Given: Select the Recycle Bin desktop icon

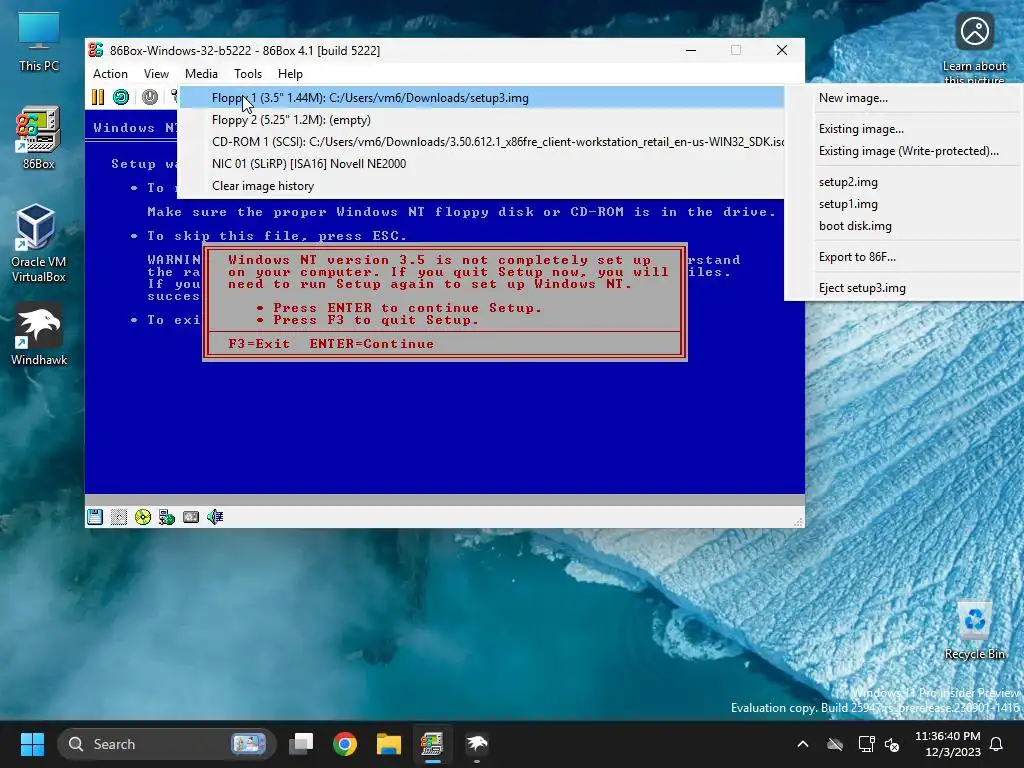Looking at the screenshot, I should tap(974, 631).
